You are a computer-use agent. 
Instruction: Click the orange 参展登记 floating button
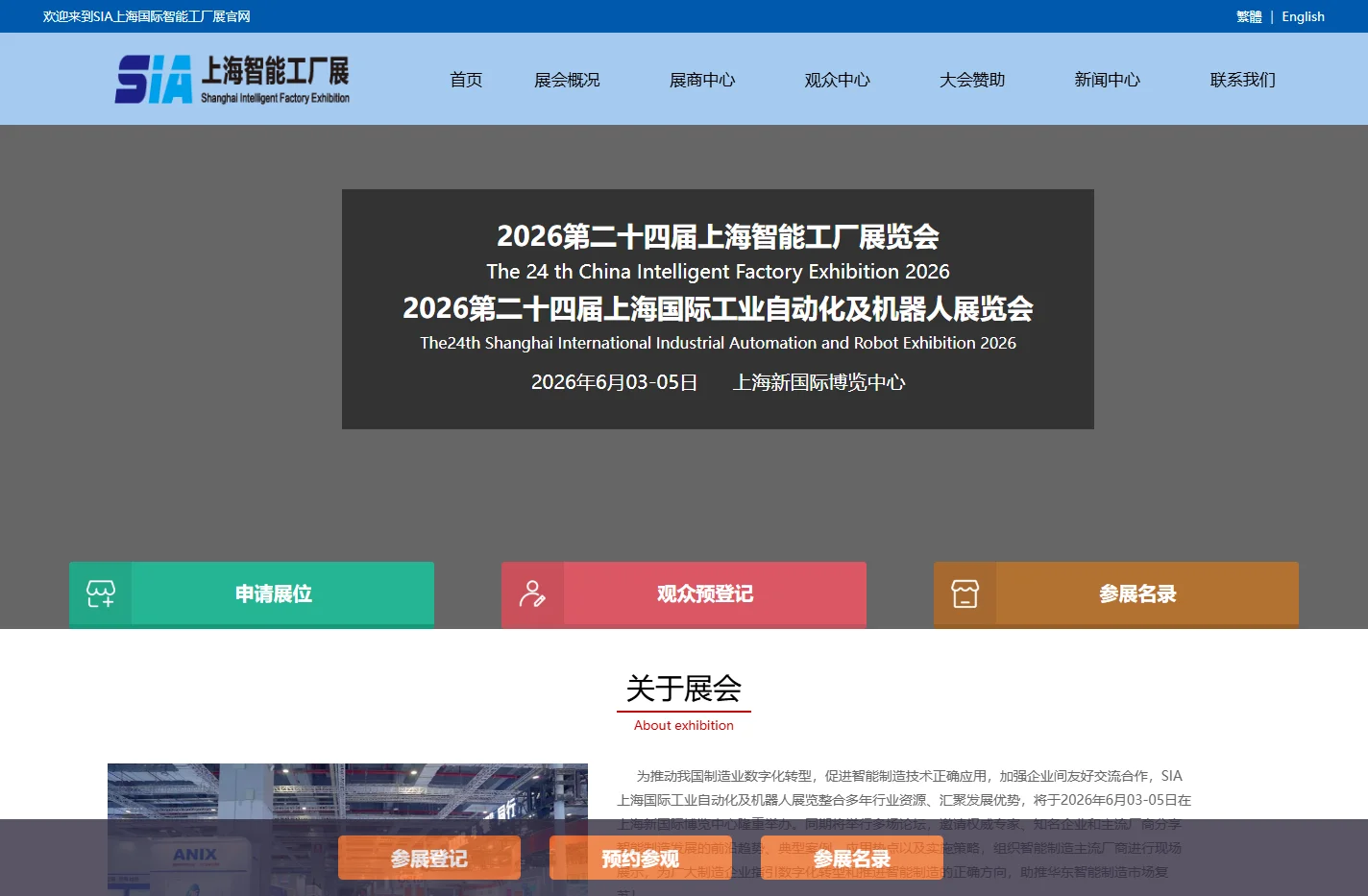[429, 858]
